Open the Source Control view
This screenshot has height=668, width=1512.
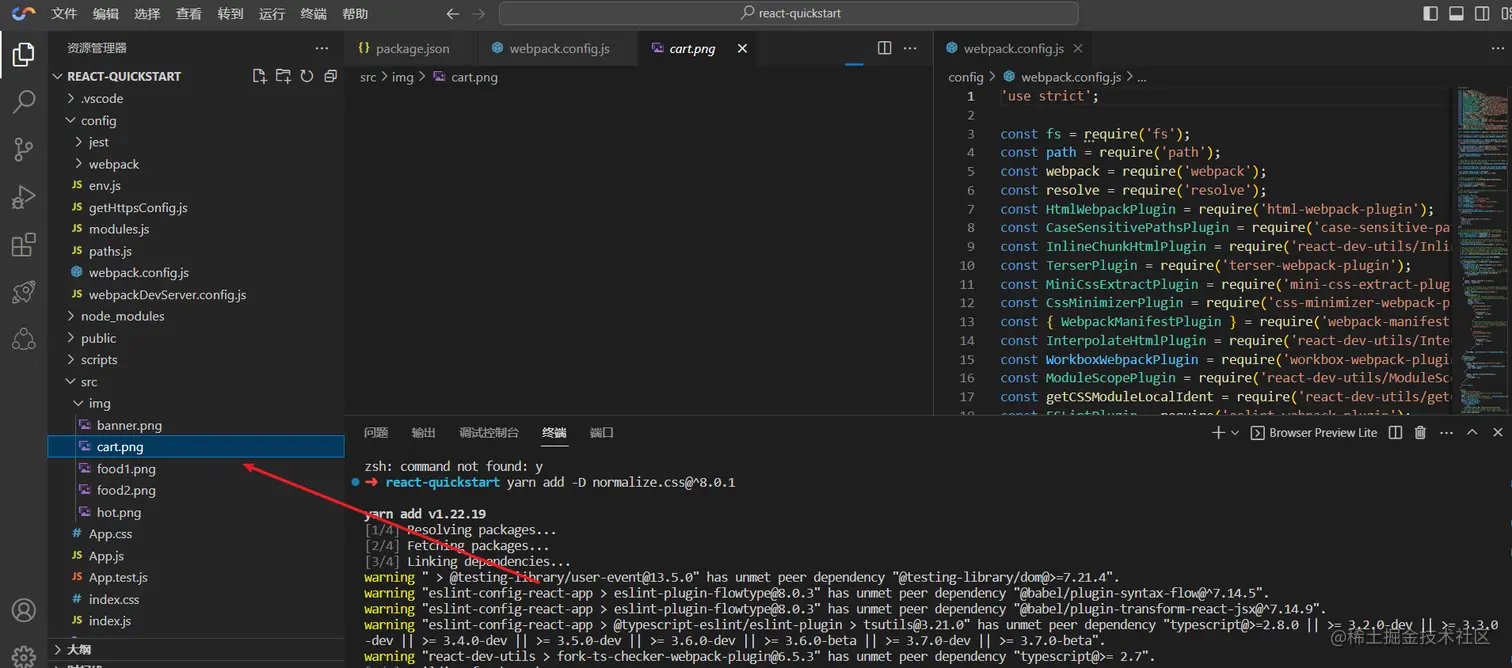24,150
